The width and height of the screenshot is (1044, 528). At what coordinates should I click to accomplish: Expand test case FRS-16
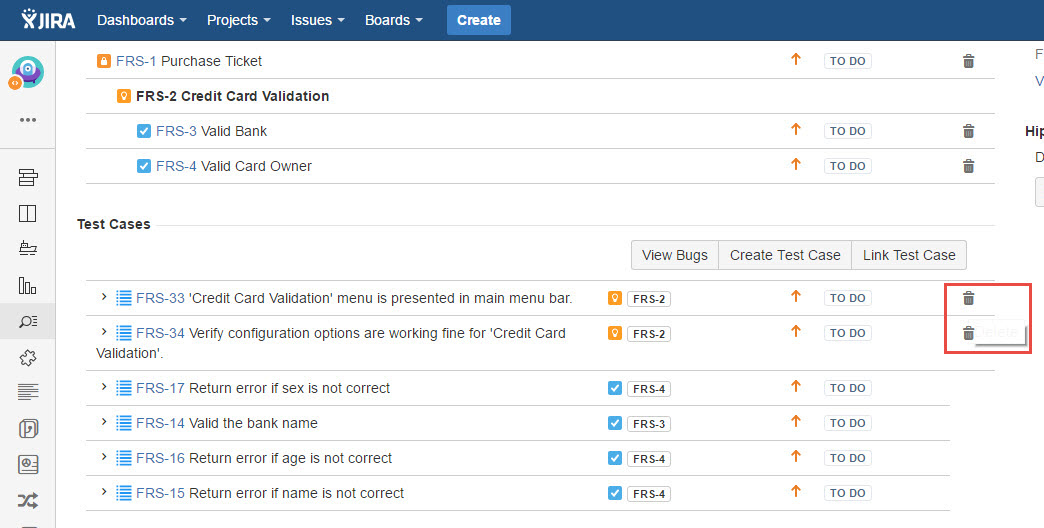click(x=104, y=456)
